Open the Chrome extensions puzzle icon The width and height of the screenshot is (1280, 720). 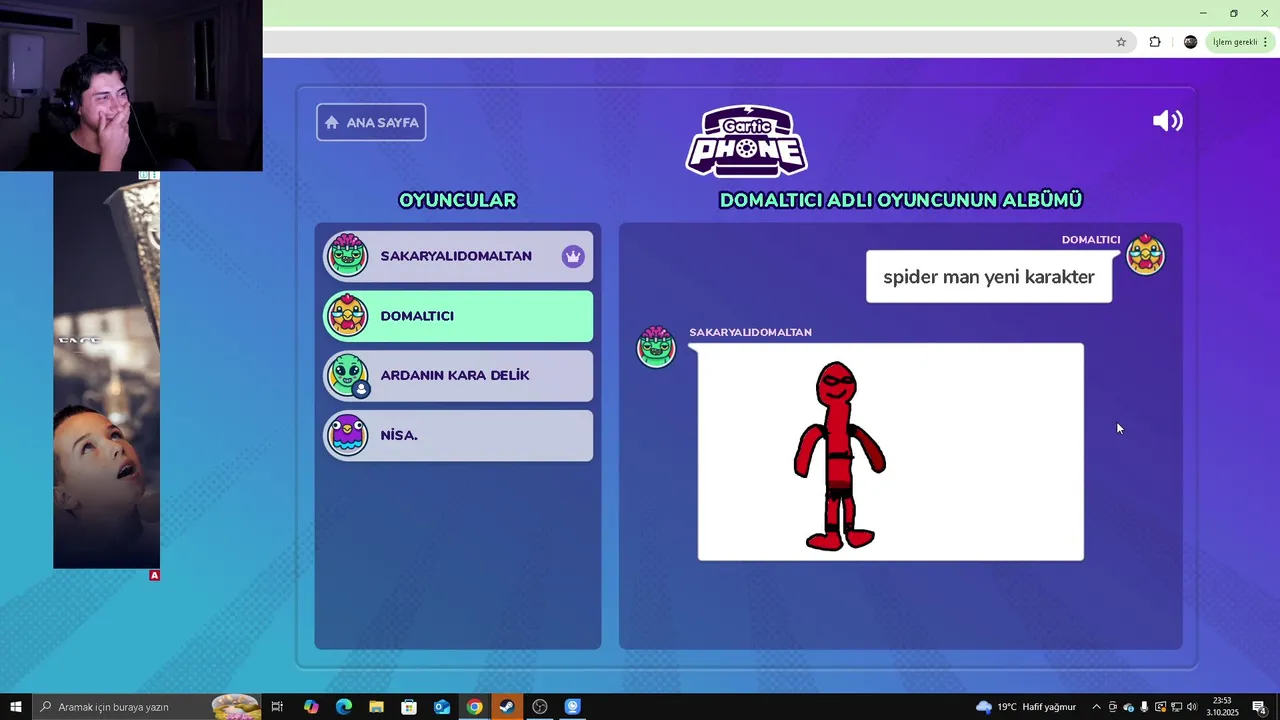pyautogui.click(x=1155, y=42)
